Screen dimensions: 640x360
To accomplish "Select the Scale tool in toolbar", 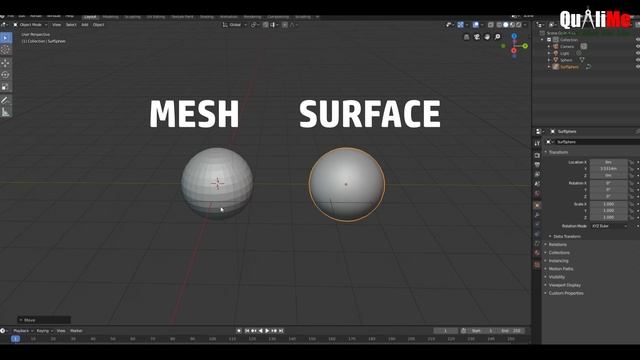I will click(5, 87).
